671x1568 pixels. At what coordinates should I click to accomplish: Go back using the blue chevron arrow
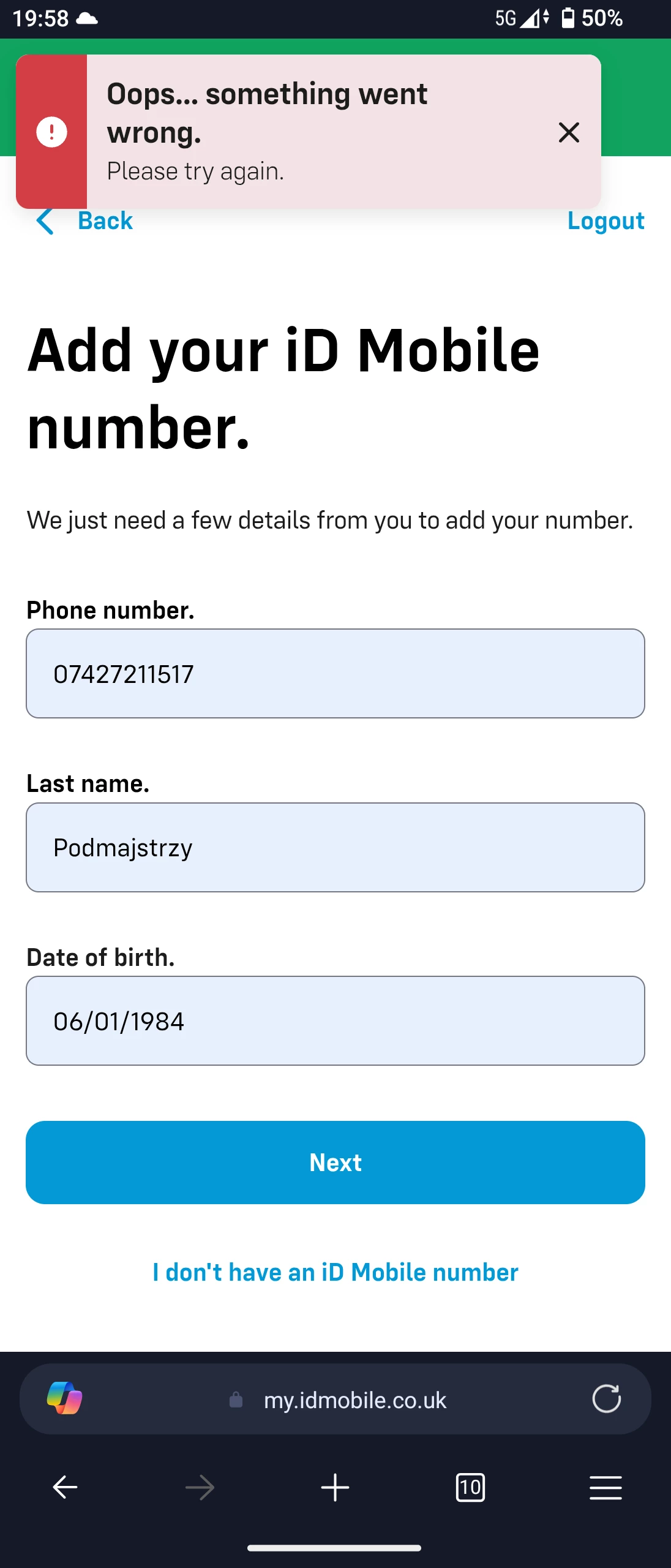[x=45, y=221]
